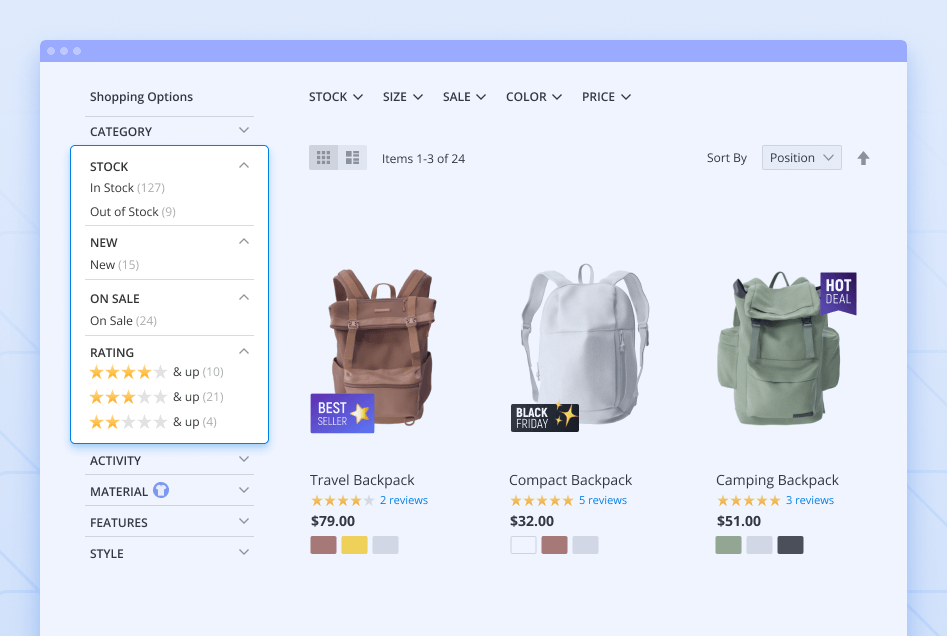
Task: Open the 2 reviews link for Travel Backpack
Action: [x=403, y=500]
